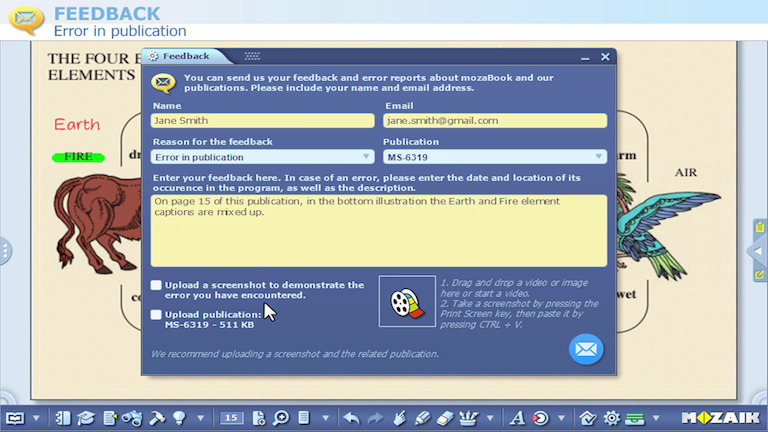Tick the Upload publication checkbox
Screen dimensions: 768x432
point(156,314)
